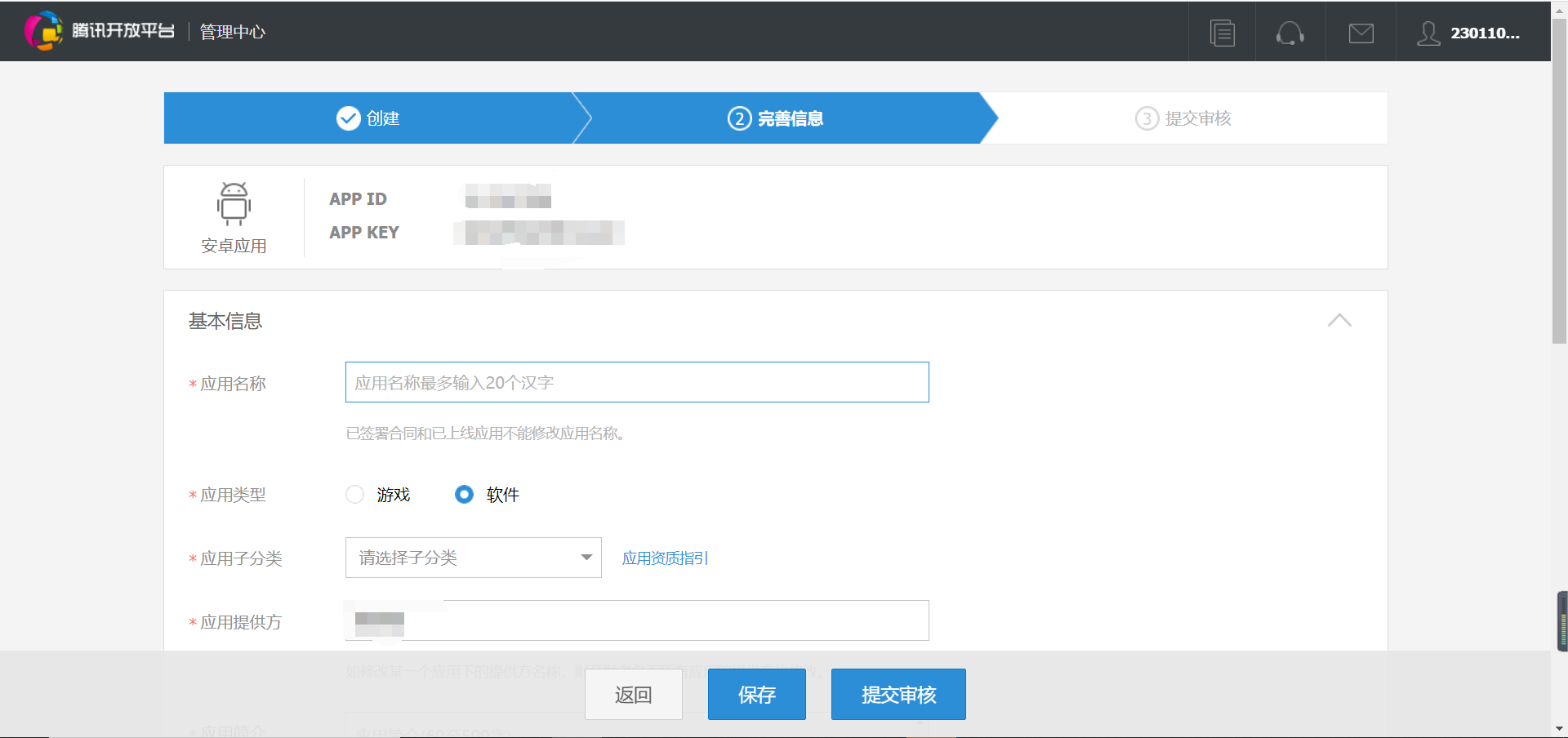Click the 保存 button
The height and width of the screenshot is (738, 1568).
(755, 694)
